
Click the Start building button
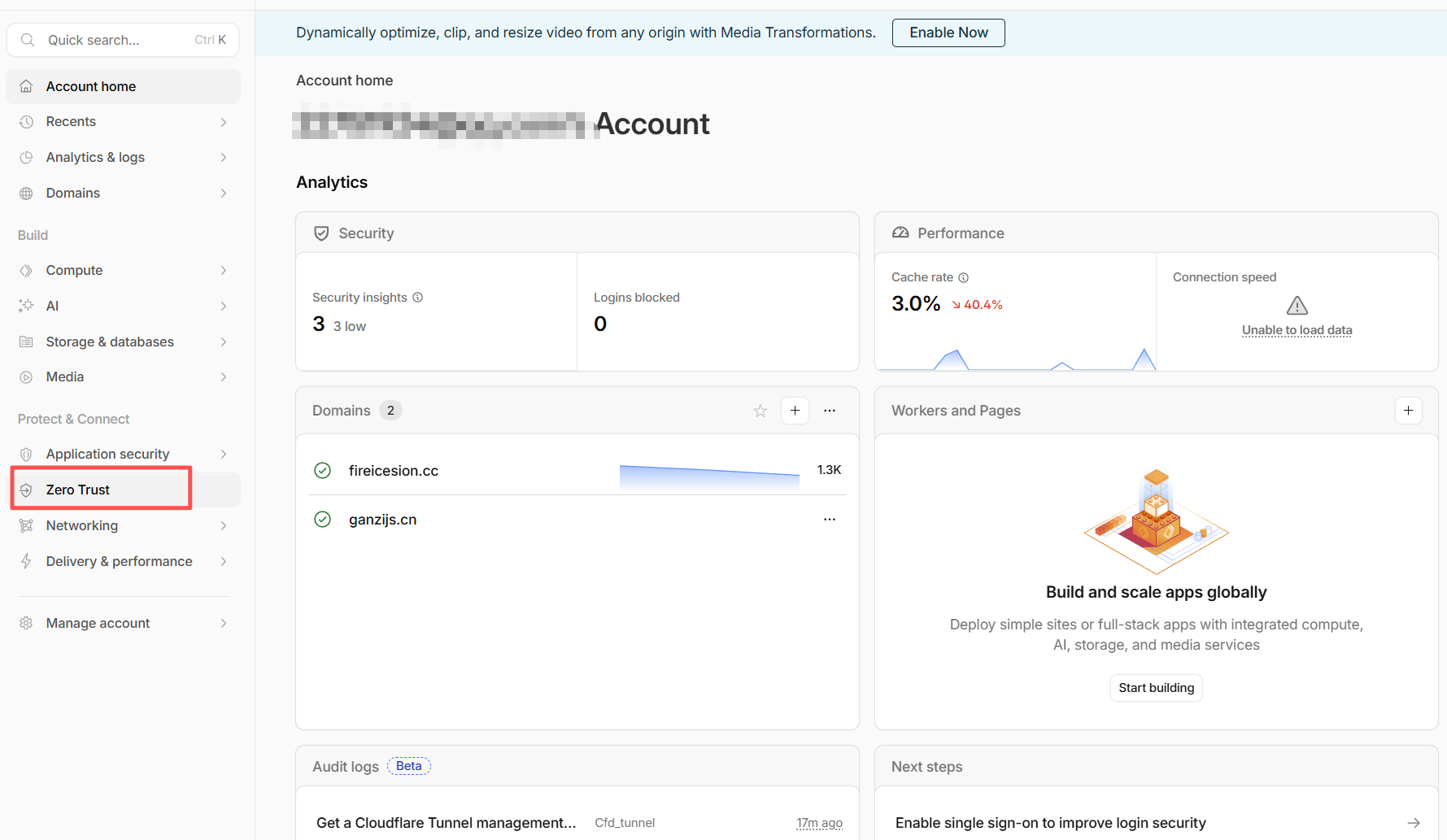(x=1156, y=688)
